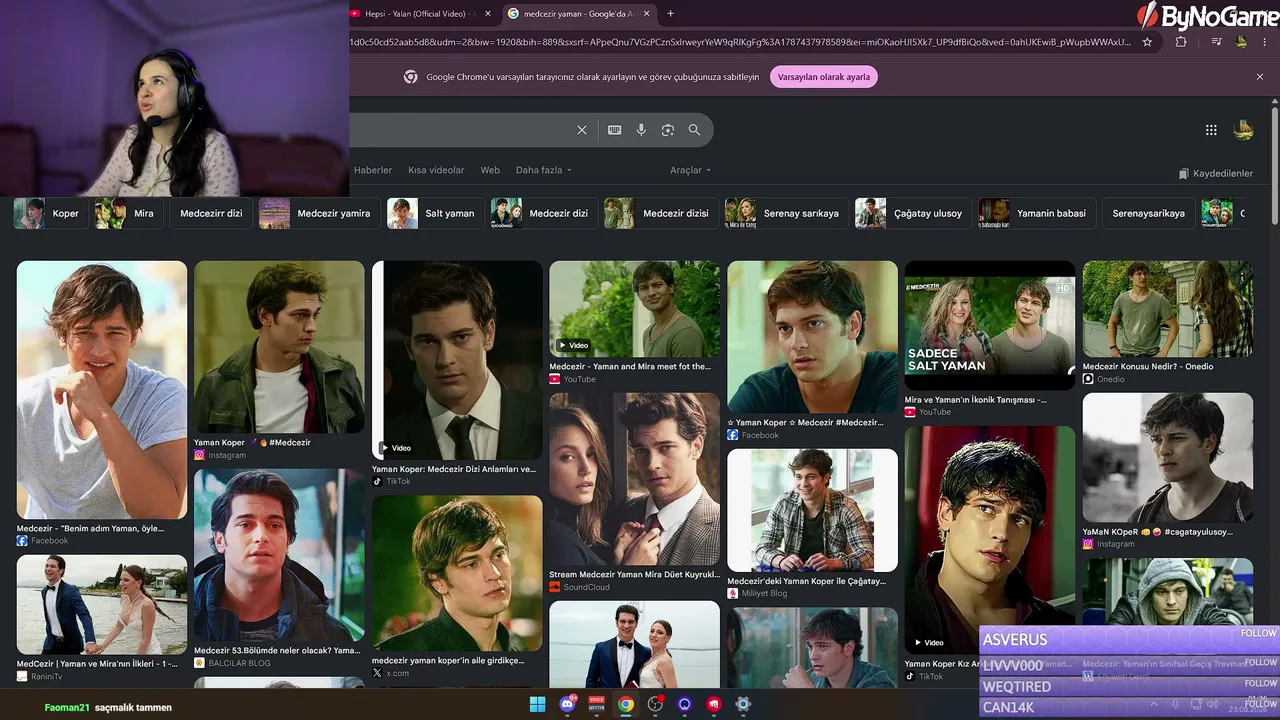The width and height of the screenshot is (1280, 720).
Task: Click 'Faoman21' chat username
Action: [x=67, y=708]
